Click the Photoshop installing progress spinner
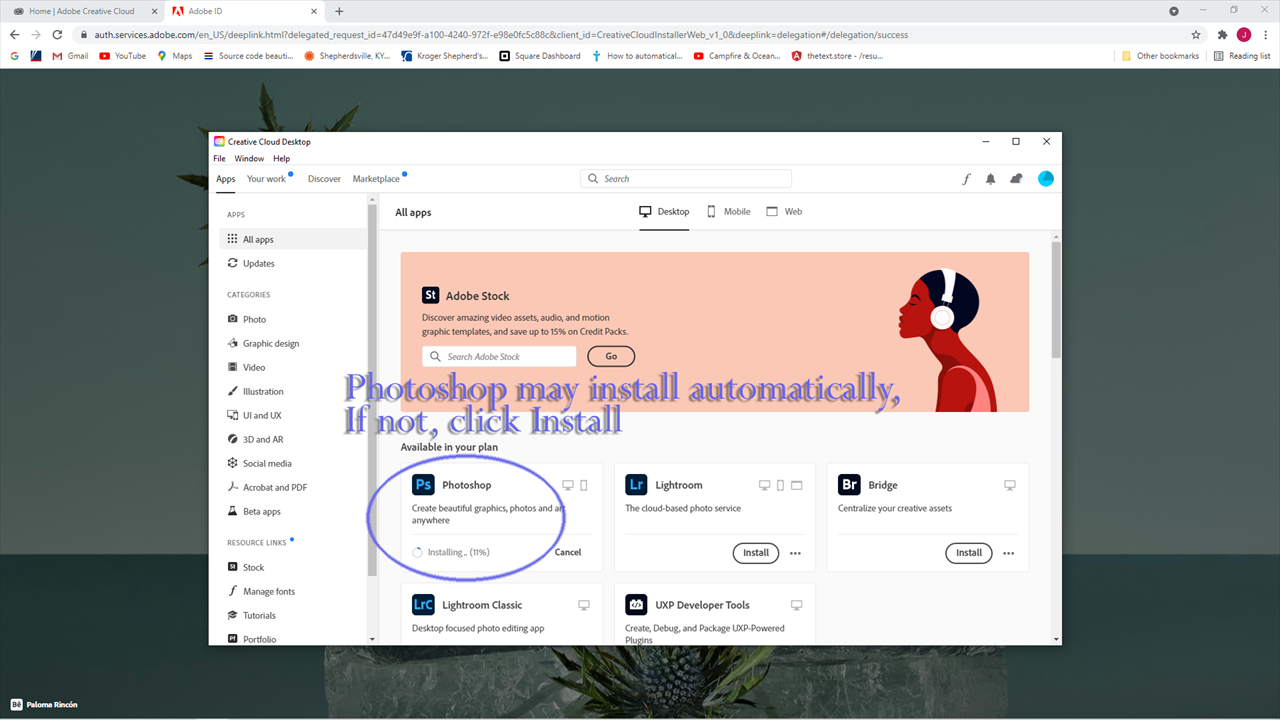This screenshot has width=1280, height=720. pos(418,552)
